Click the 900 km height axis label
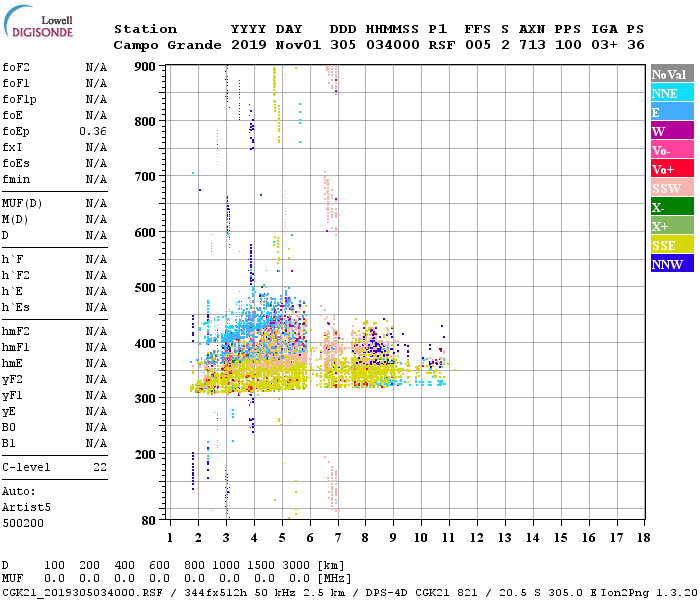The image size is (700, 600). pos(145,67)
